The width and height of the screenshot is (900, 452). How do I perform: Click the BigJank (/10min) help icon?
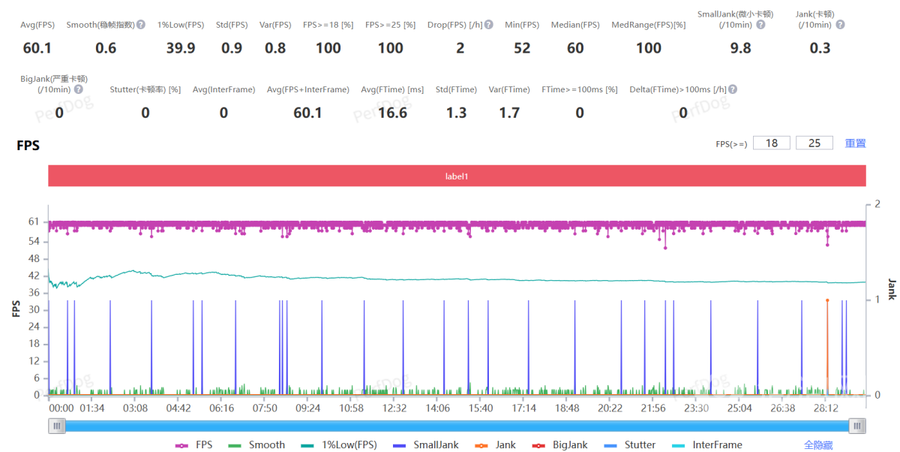[79, 90]
